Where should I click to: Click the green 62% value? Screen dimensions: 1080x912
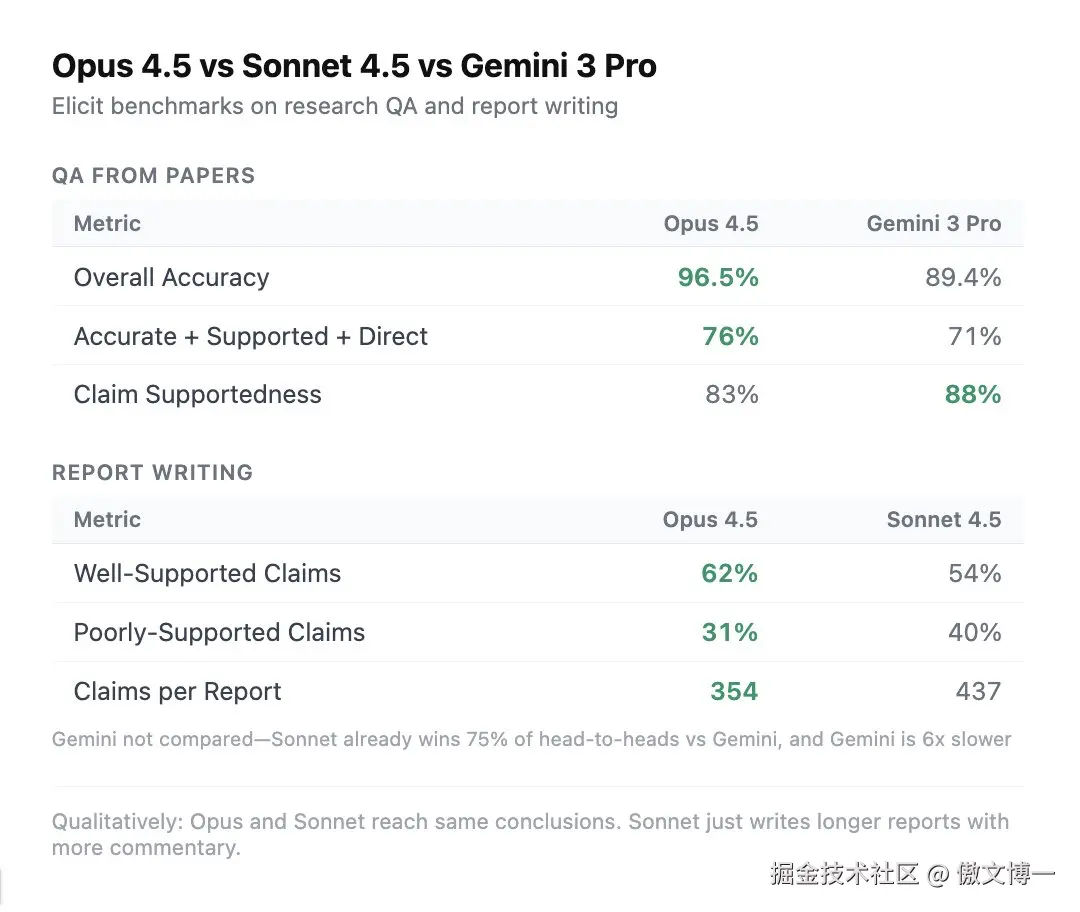[x=729, y=573]
